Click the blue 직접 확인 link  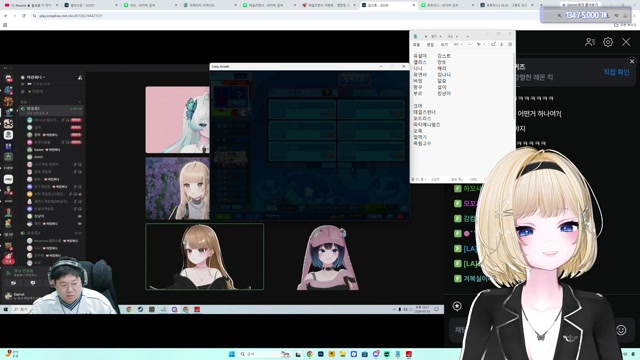(616, 72)
